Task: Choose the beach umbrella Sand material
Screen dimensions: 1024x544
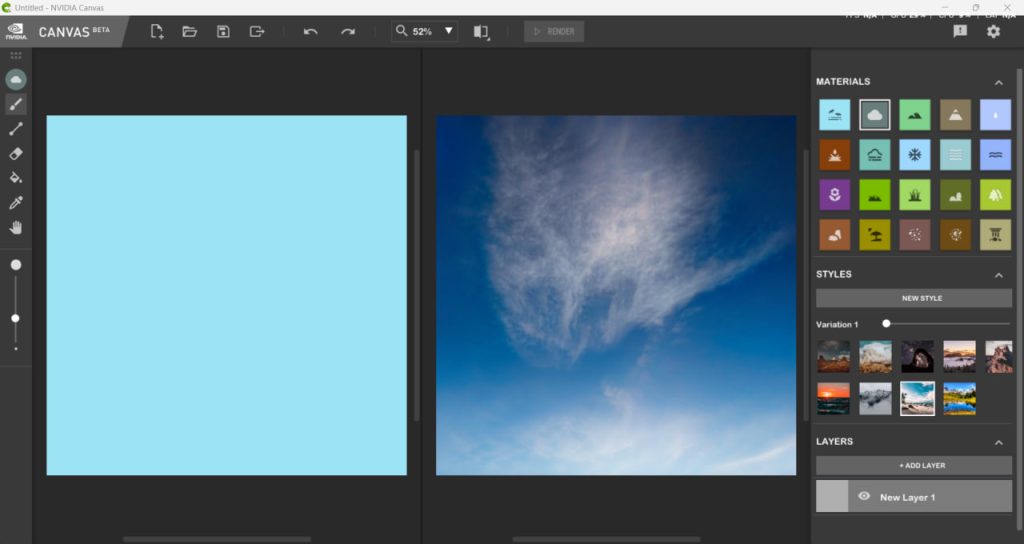Action: [874, 234]
